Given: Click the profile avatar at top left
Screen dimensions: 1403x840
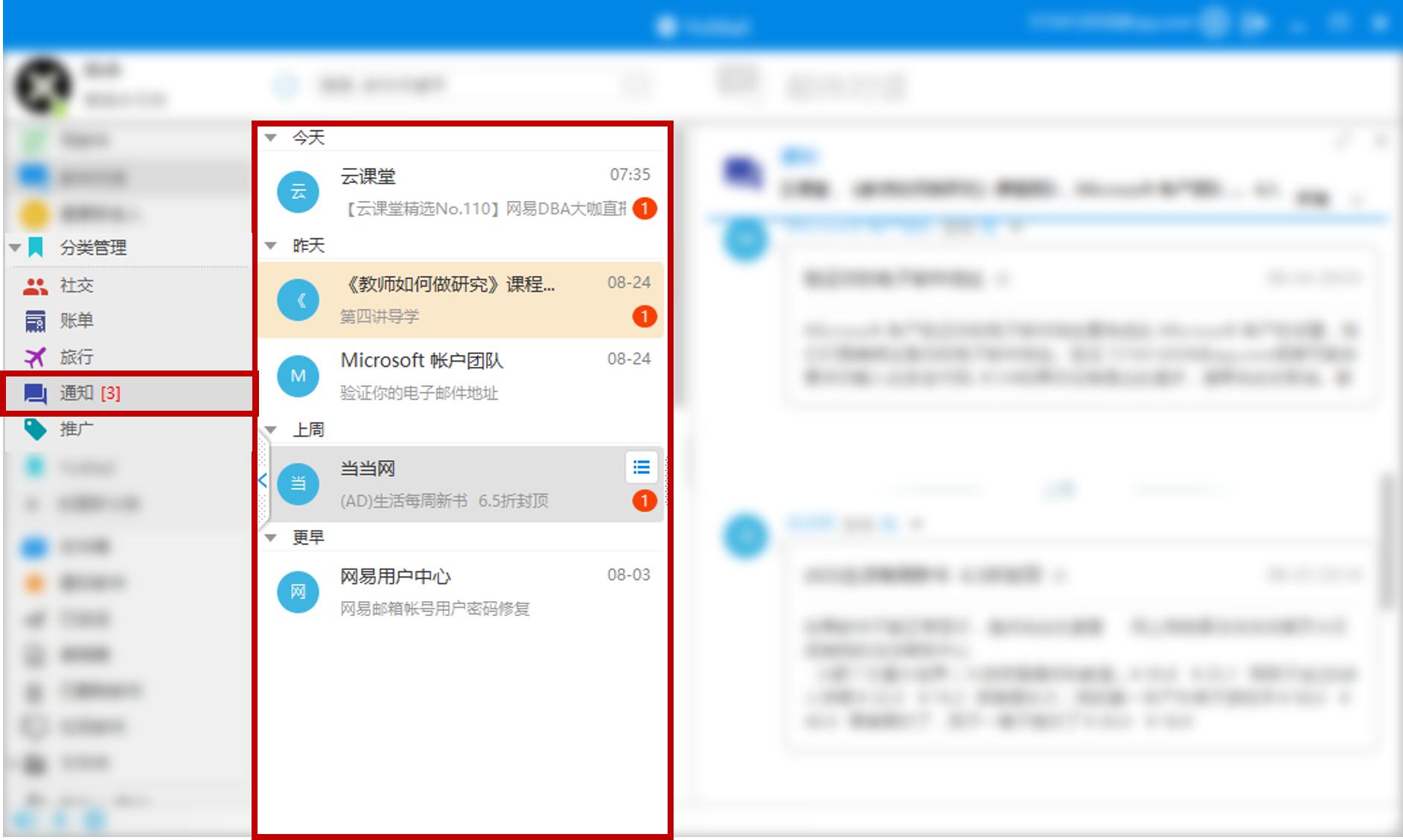Looking at the screenshot, I should [x=44, y=86].
